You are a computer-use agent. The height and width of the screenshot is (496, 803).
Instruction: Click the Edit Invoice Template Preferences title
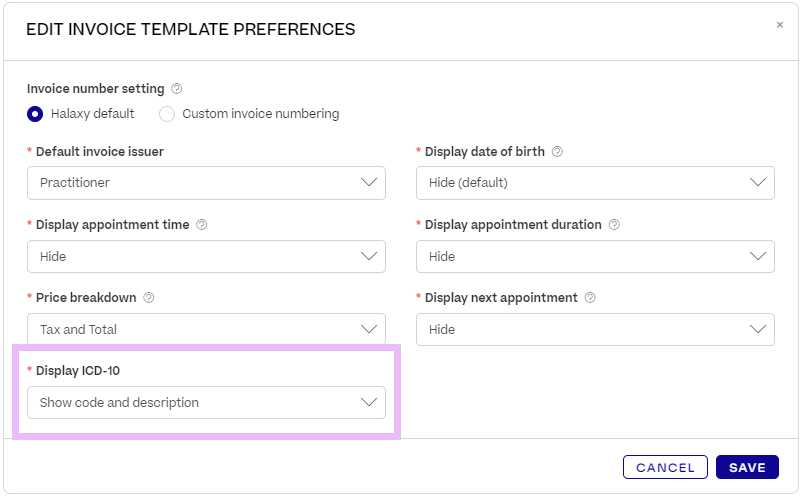click(x=190, y=30)
